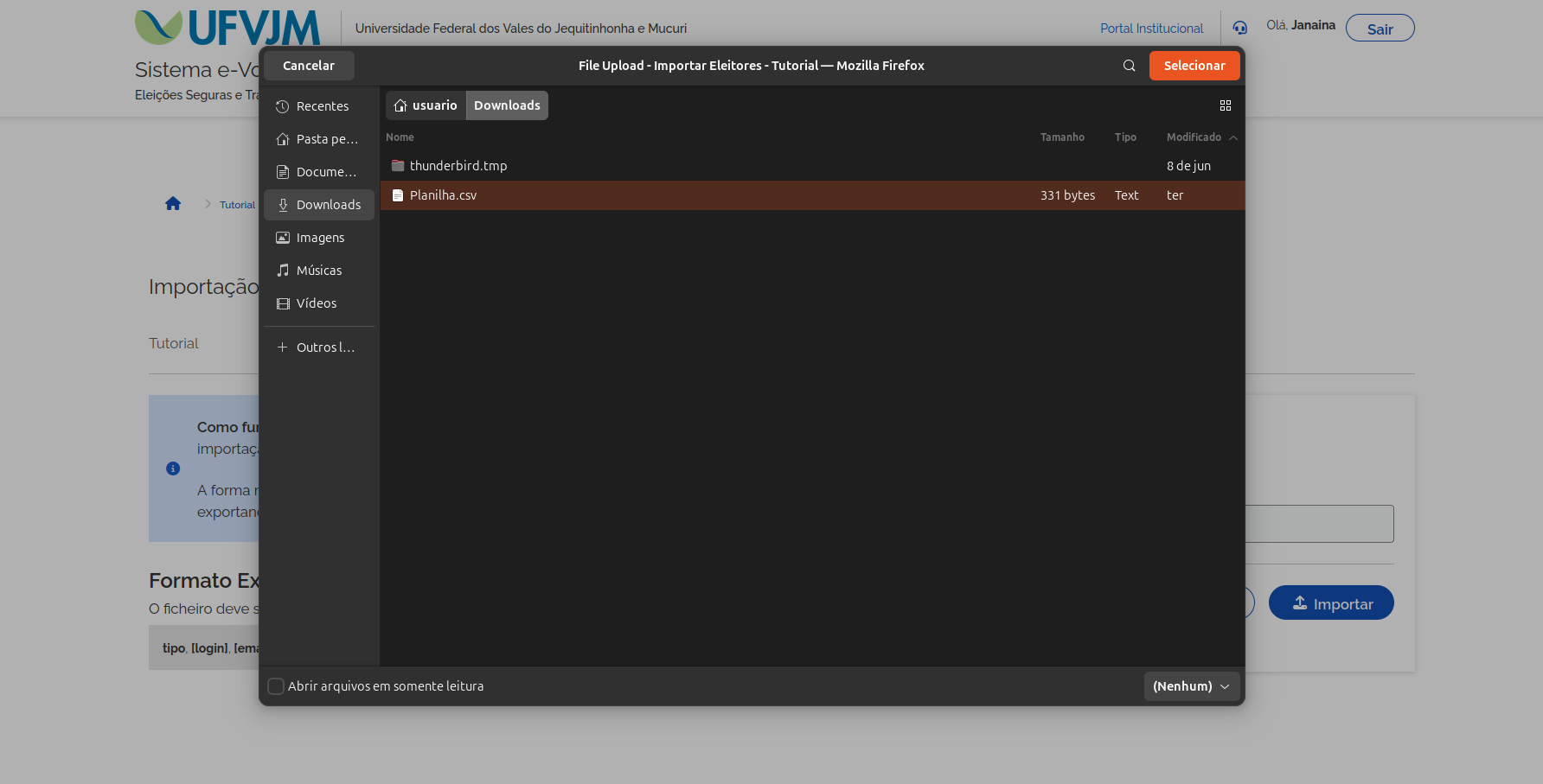
Task: Switch to grid view icon in file dialog
Action: 1225,105
